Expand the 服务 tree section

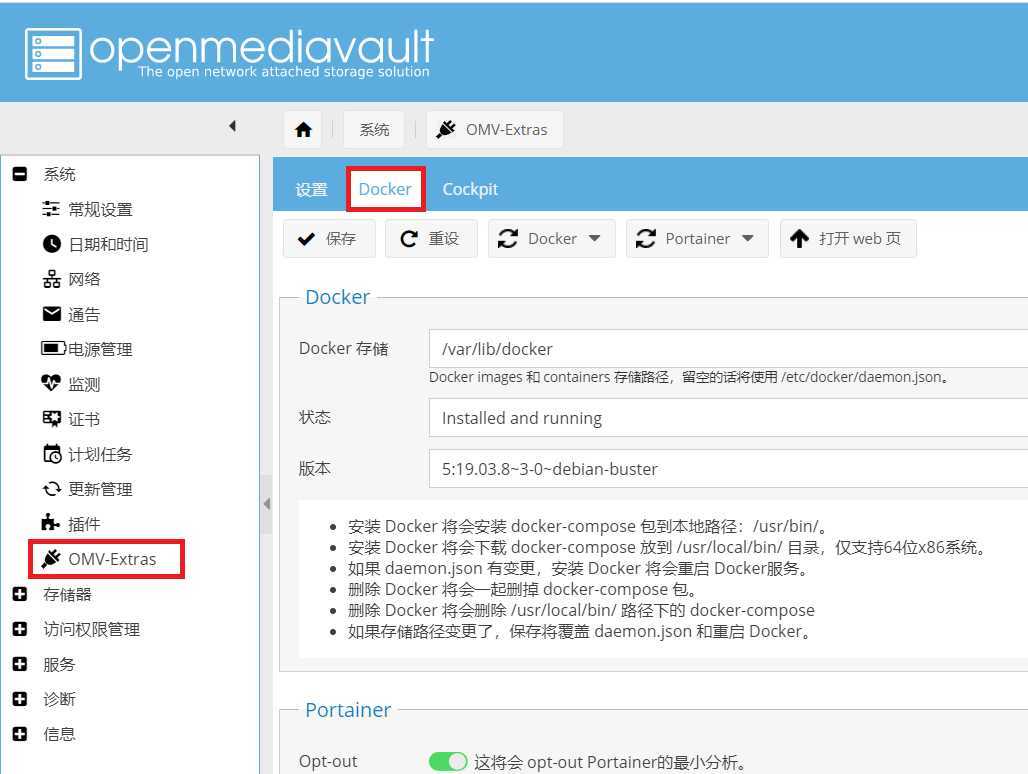[20, 664]
